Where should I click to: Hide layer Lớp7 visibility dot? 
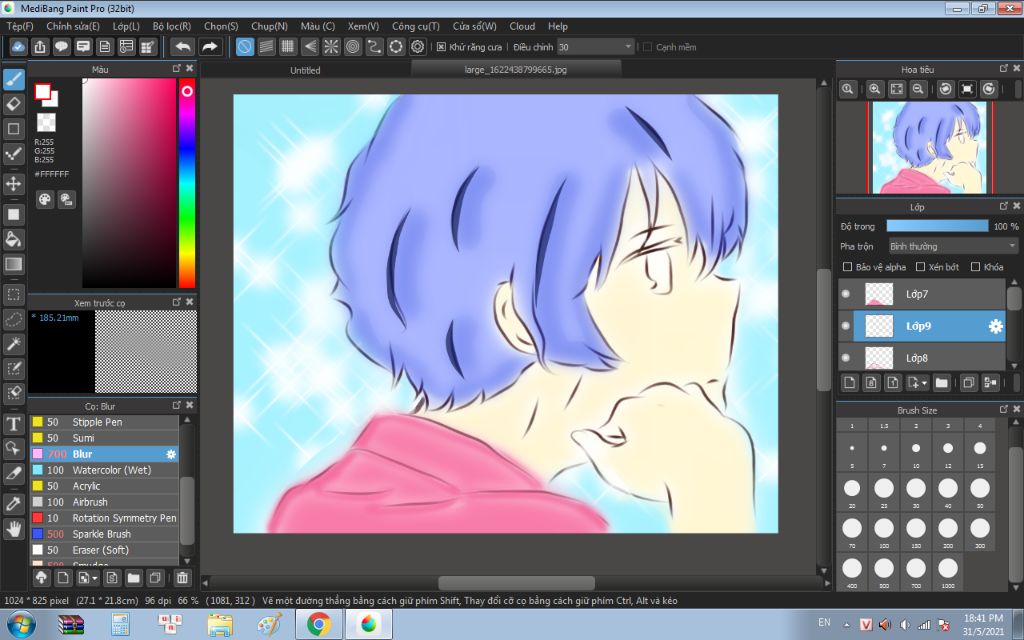(846, 294)
